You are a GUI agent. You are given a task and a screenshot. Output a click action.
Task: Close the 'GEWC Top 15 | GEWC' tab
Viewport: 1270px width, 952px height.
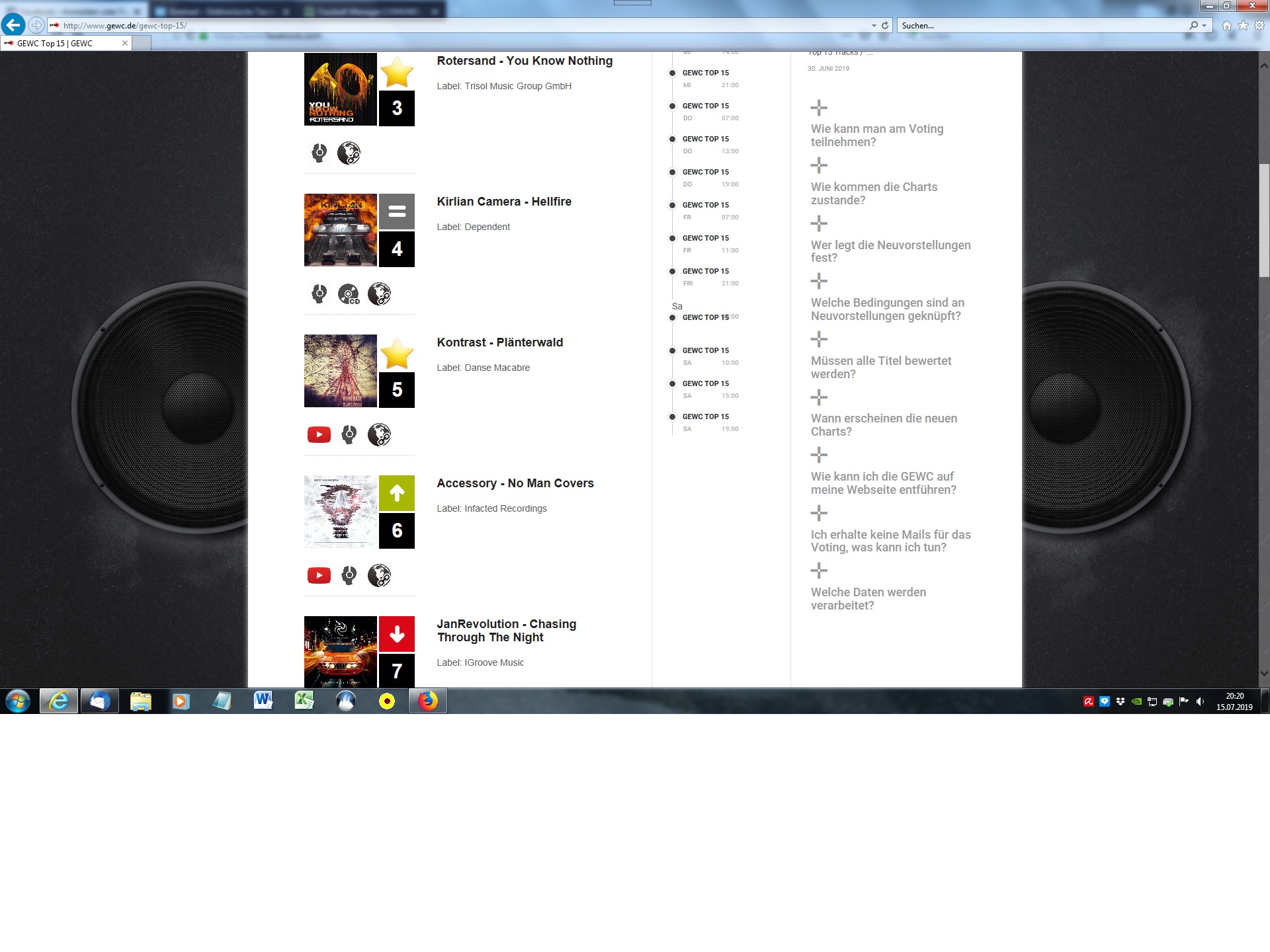point(124,43)
